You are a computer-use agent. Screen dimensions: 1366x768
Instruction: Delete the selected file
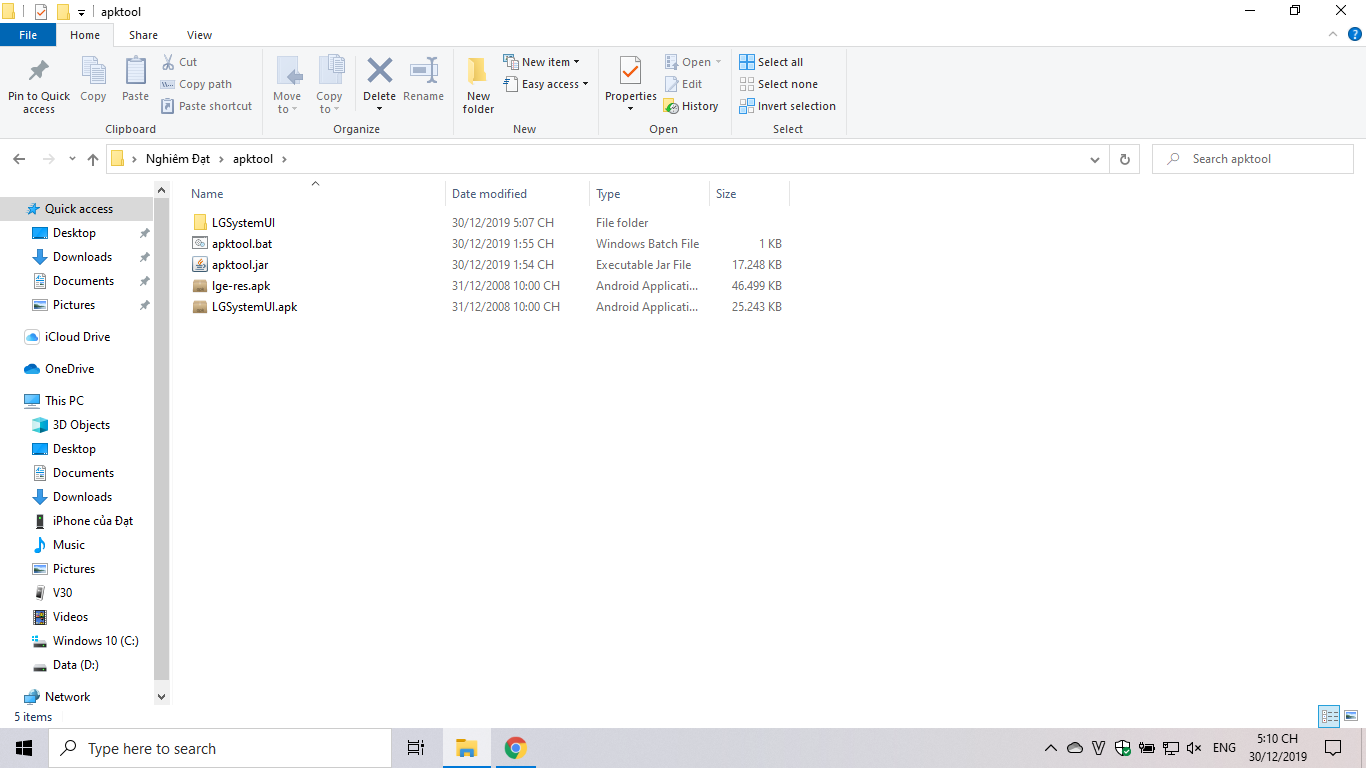coord(379,84)
